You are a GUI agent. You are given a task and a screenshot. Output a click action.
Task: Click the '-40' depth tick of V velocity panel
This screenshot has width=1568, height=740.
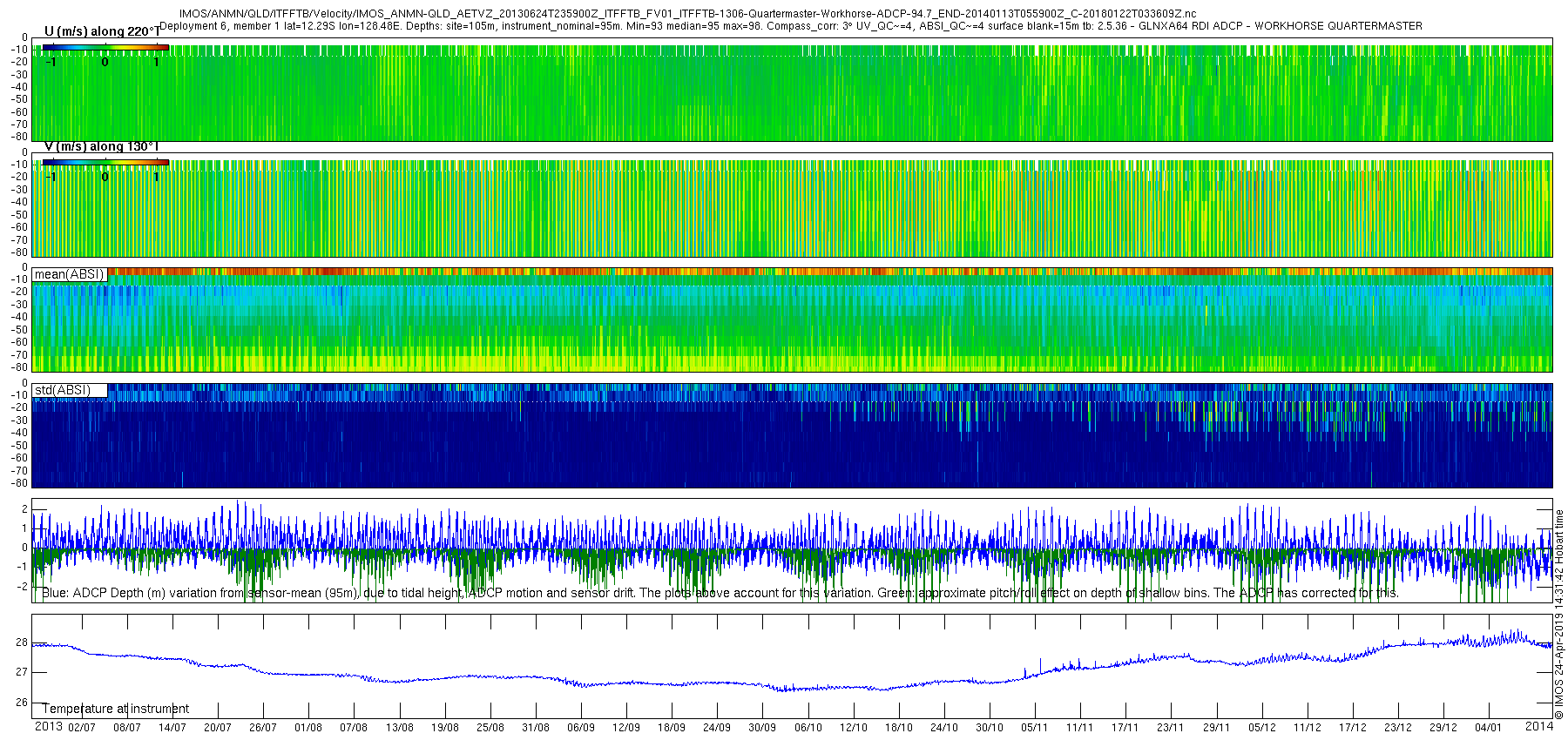pyautogui.click(x=19, y=202)
